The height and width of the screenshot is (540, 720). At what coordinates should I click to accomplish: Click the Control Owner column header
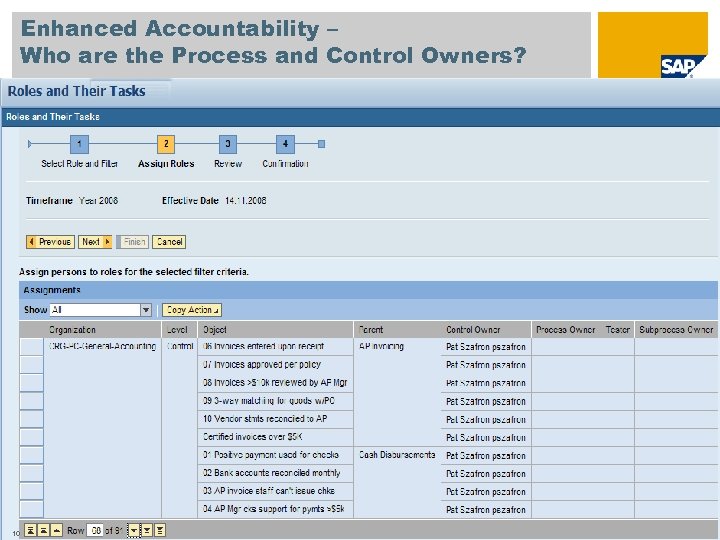pos(486,330)
